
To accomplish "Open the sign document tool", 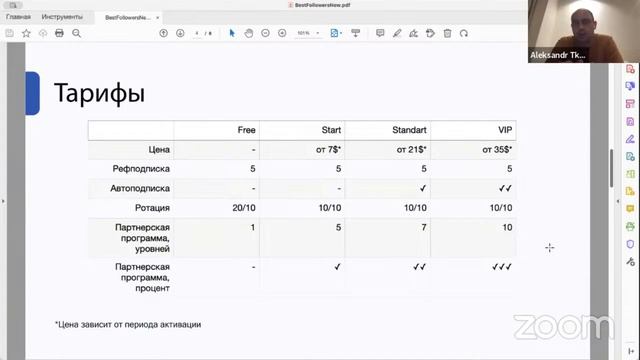I will click(413, 33).
